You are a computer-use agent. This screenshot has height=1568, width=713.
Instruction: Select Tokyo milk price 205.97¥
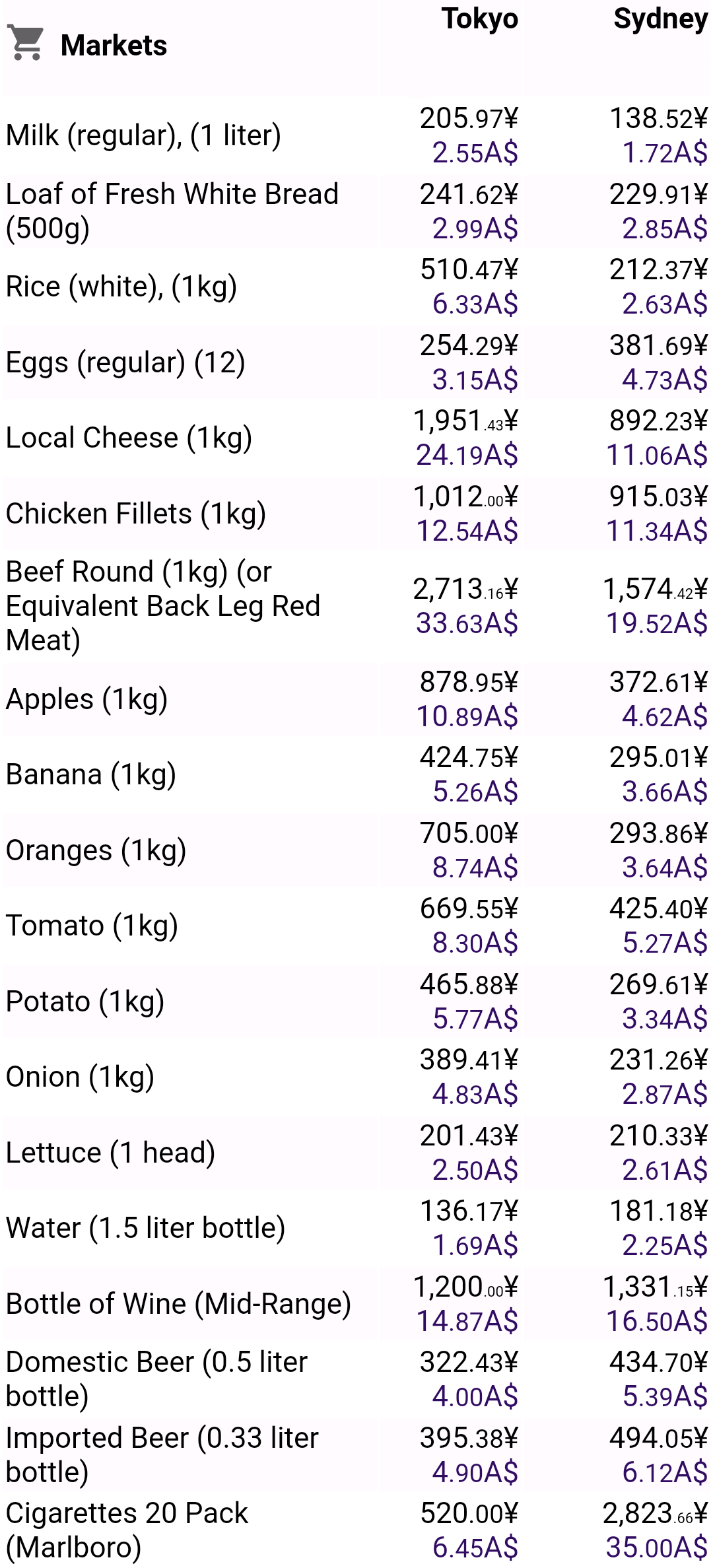click(469, 118)
